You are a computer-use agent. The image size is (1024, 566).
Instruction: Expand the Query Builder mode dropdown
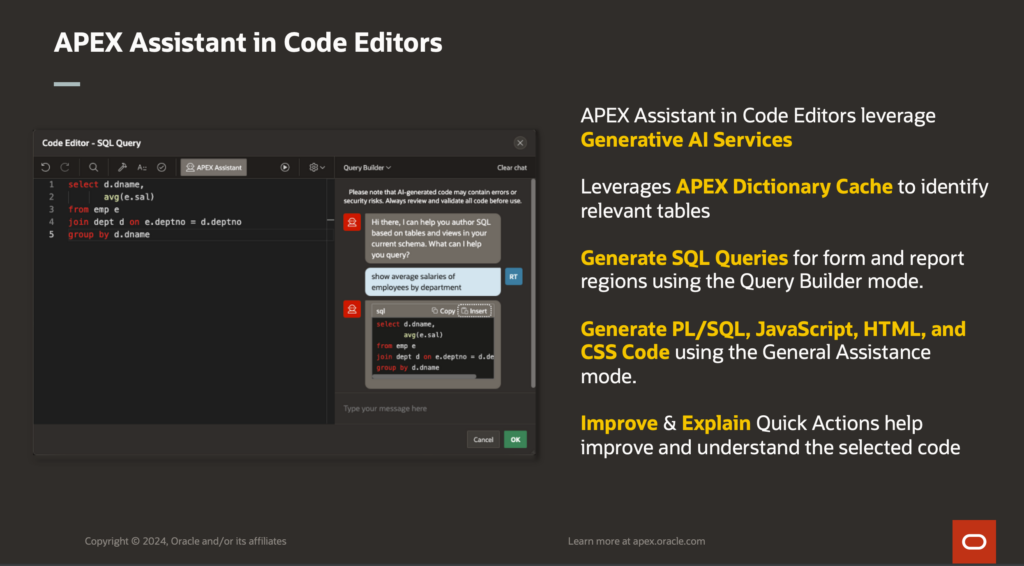point(367,168)
